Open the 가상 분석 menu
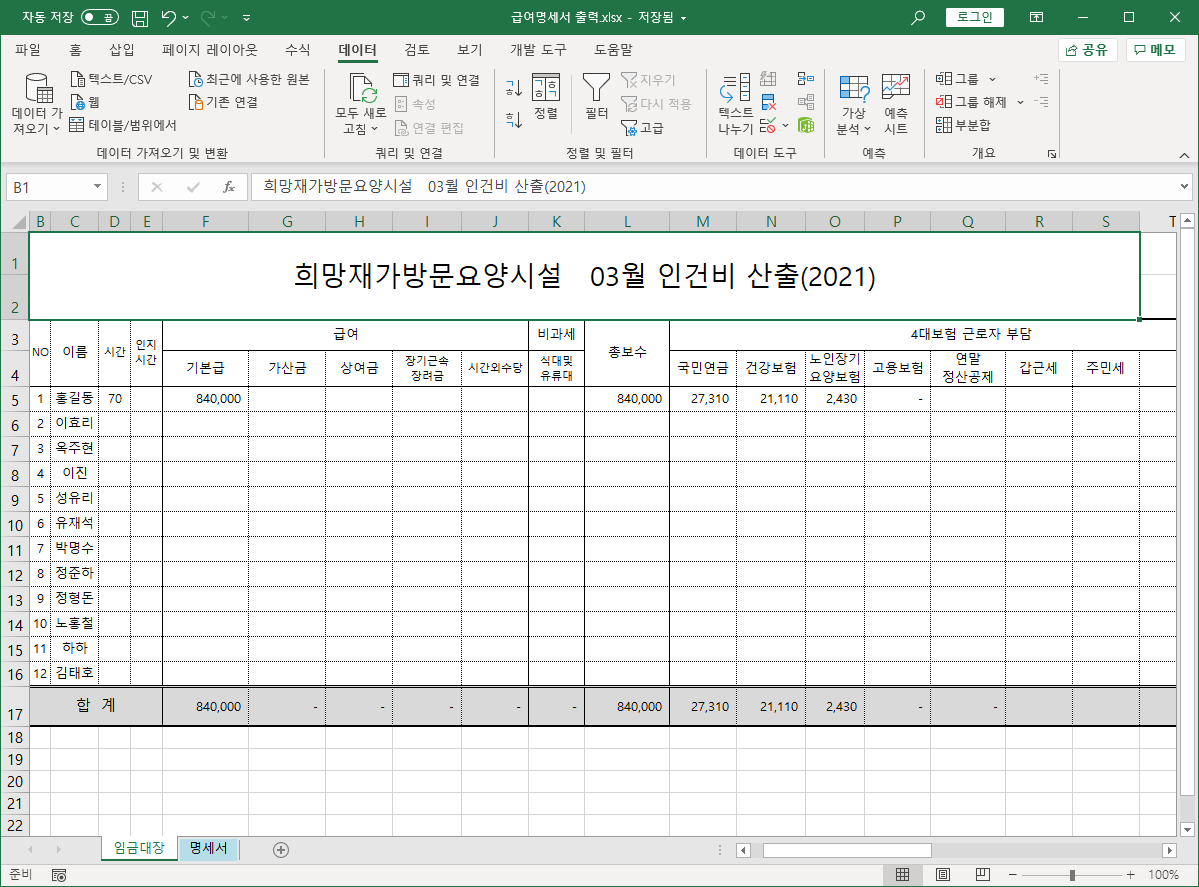This screenshot has width=1199, height=887. click(853, 104)
